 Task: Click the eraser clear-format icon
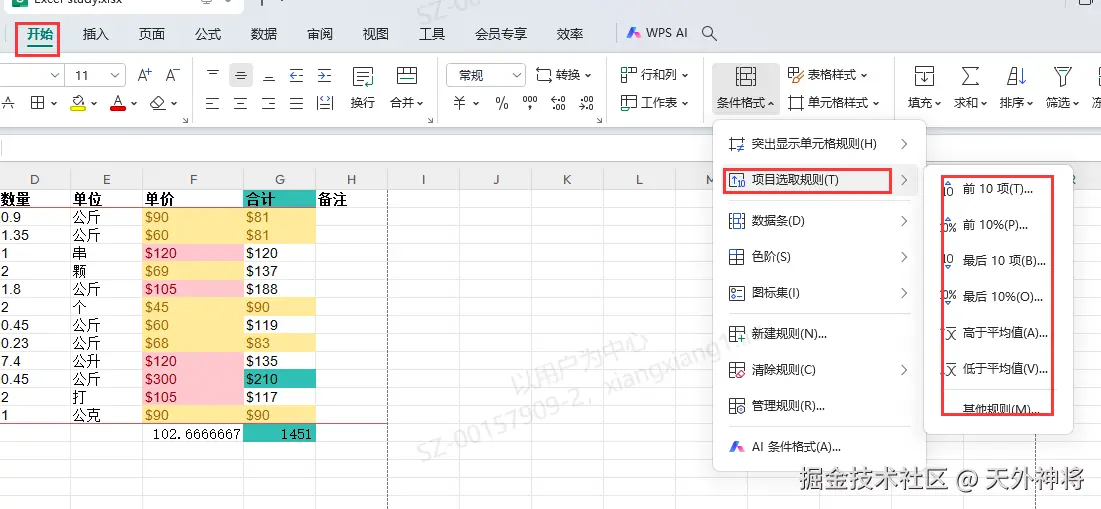(158, 103)
